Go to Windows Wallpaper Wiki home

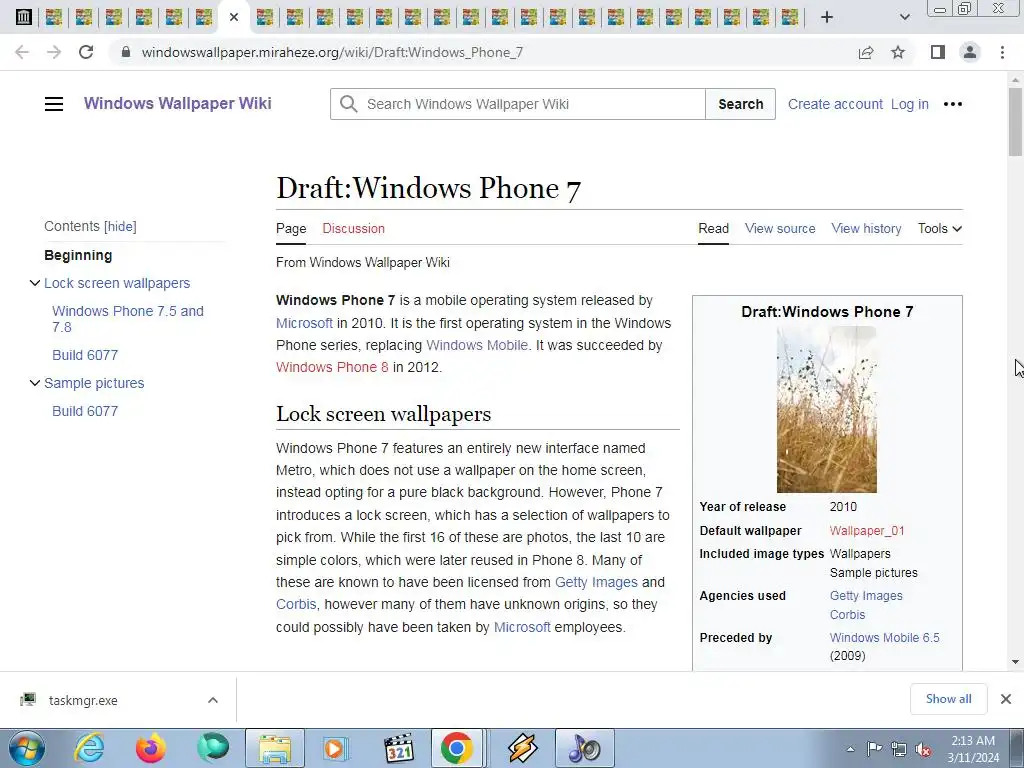(x=178, y=103)
